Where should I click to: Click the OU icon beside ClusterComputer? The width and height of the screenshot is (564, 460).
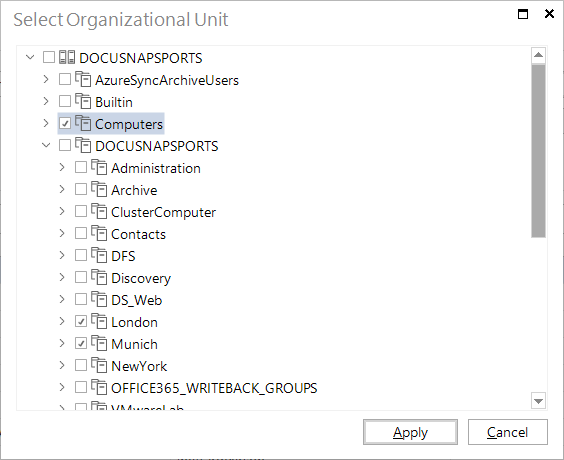pos(99,211)
